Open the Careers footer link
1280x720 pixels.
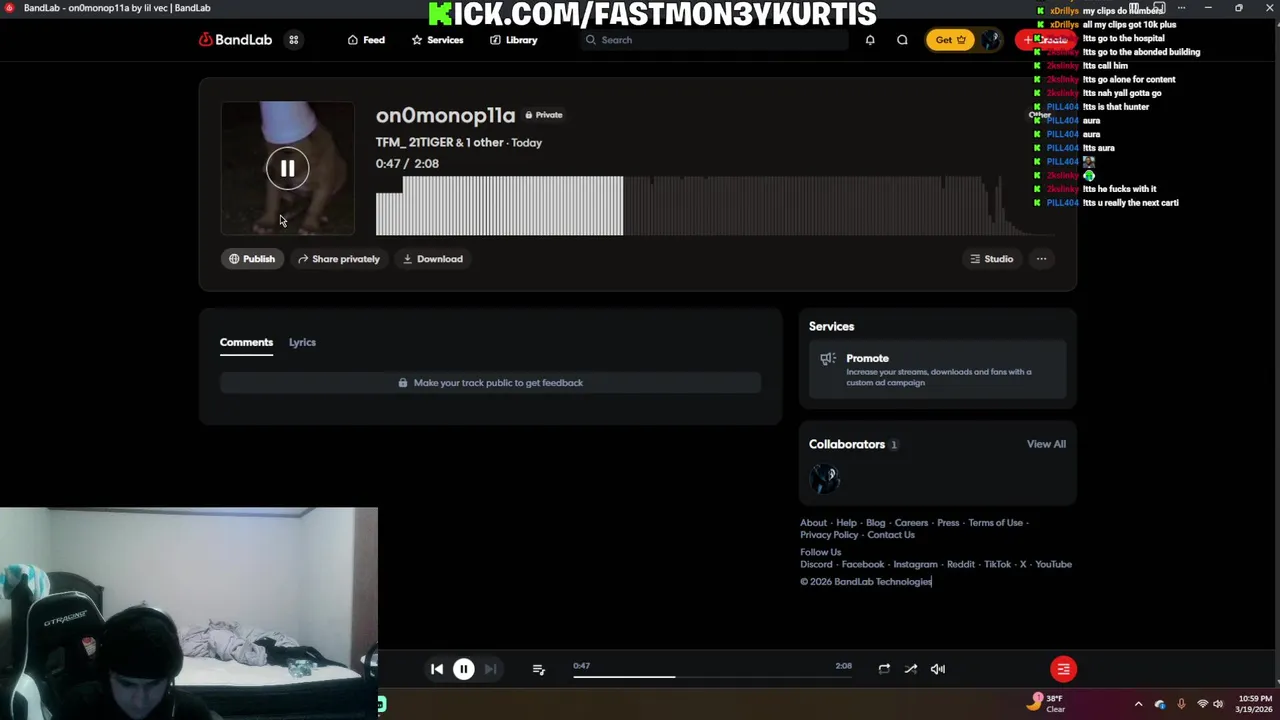[911, 523]
